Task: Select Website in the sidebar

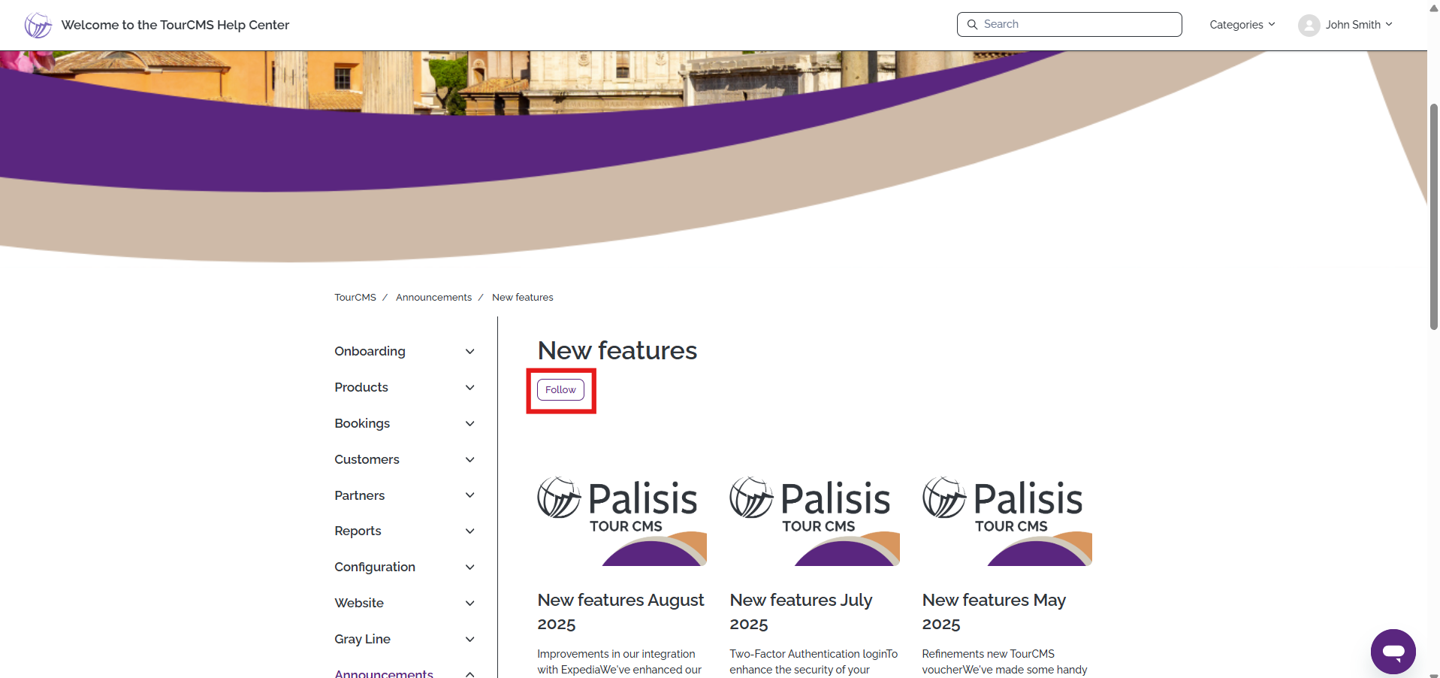Action: [359, 603]
